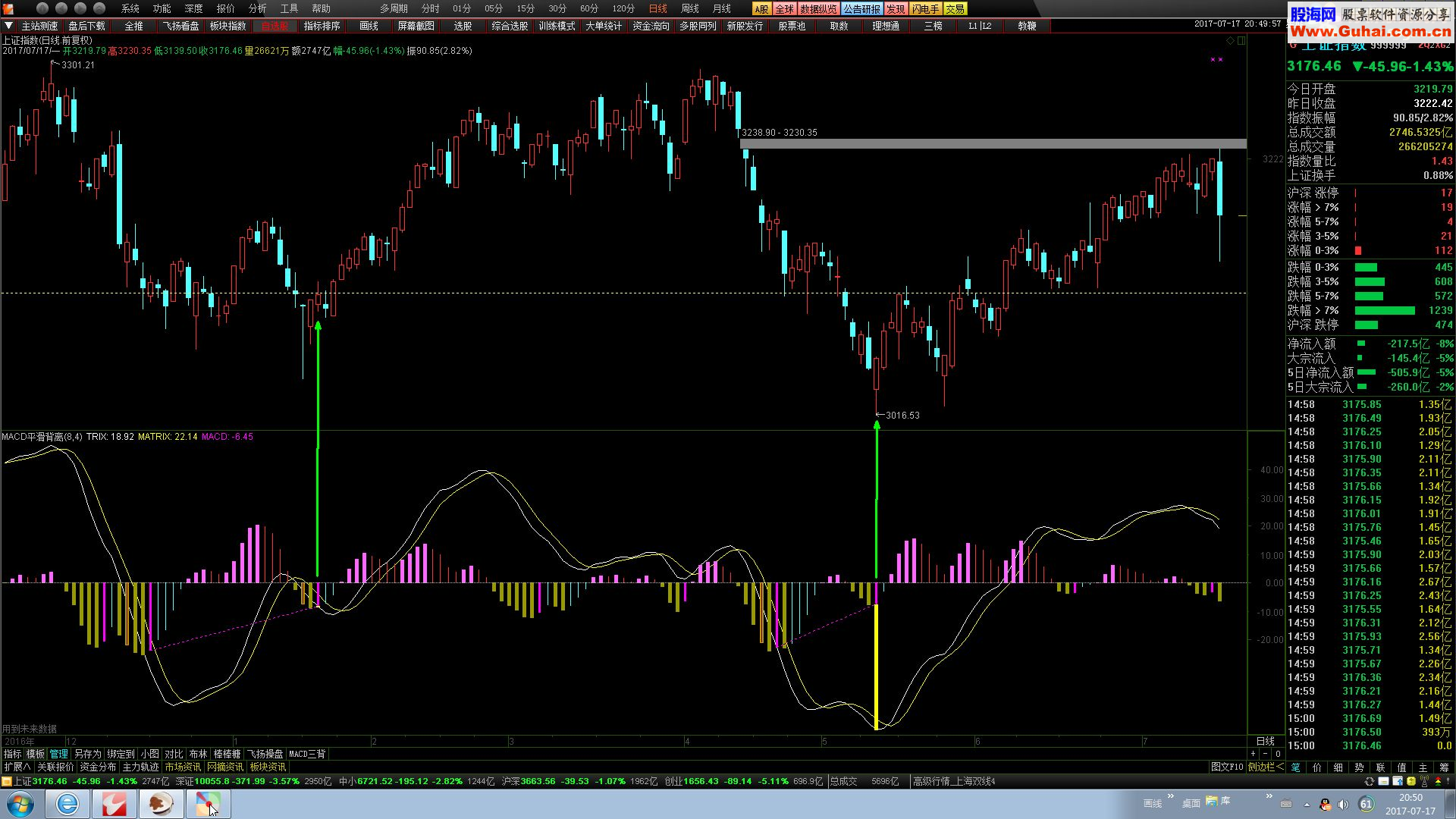Open the 分析 menu
Screen dimensions: 1456x819
point(258,8)
